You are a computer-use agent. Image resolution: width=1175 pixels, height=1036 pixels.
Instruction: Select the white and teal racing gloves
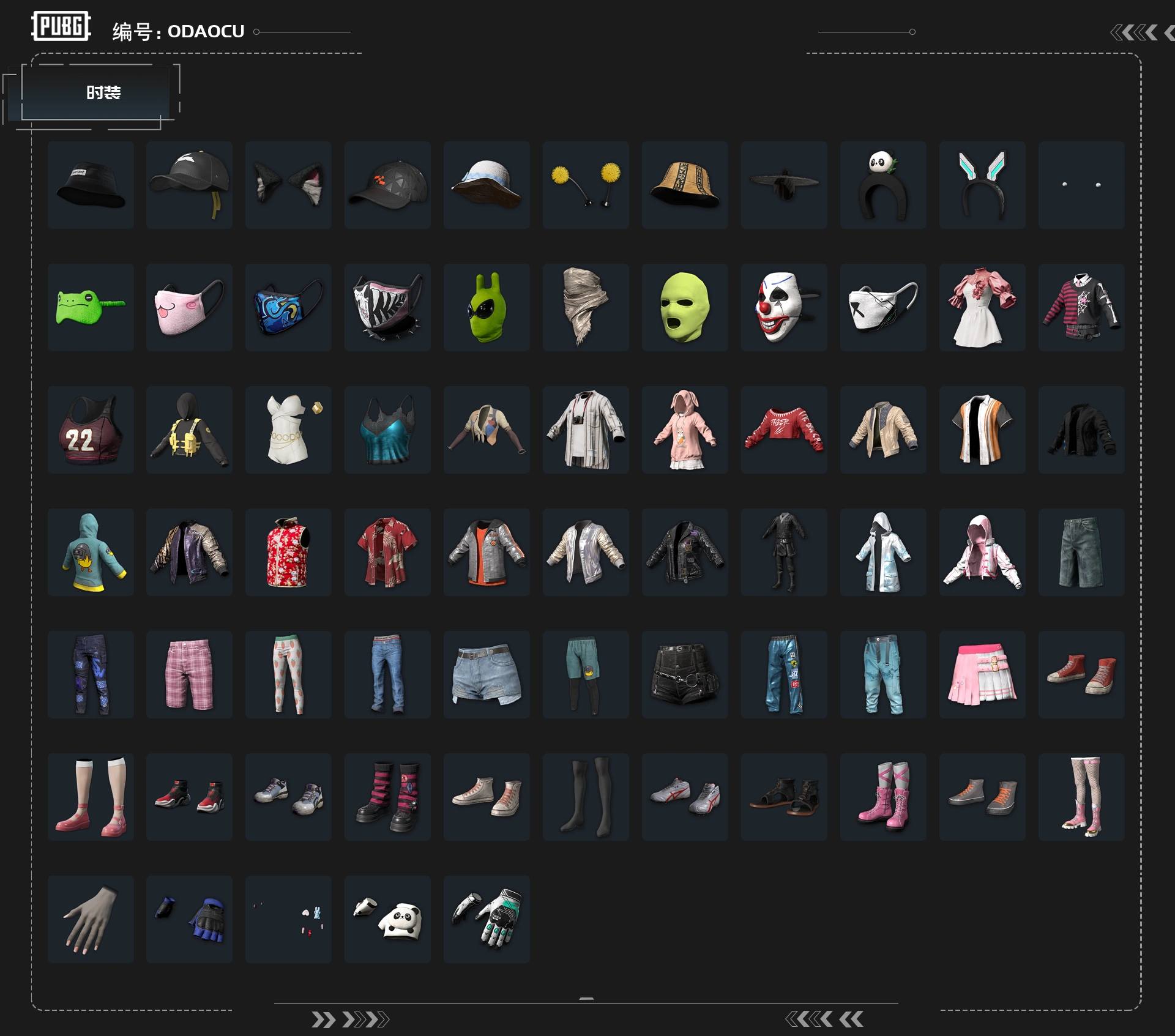[x=487, y=919]
